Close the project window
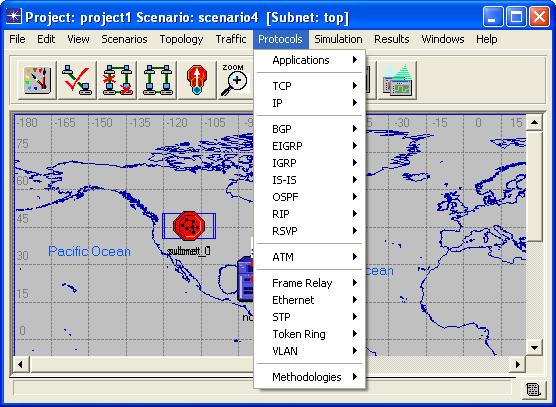The height and width of the screenshot is (407, 556). tap(539, 17)
